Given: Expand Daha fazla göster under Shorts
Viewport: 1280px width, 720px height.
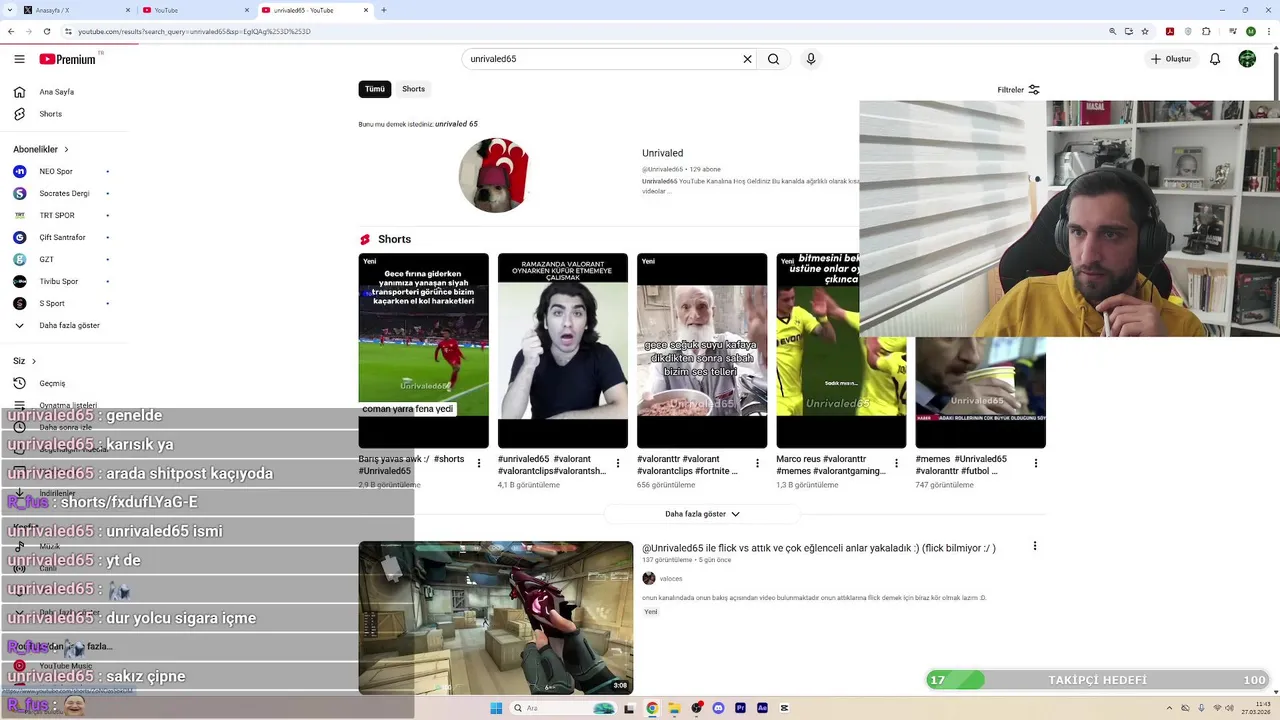Looking at the screenshot, I should pos(702,514).
